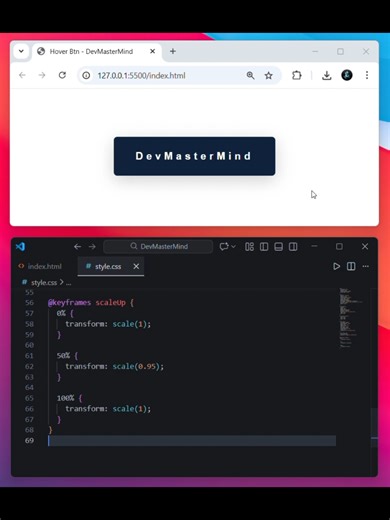Minimize the VS Code window

(x=314, y=246)
